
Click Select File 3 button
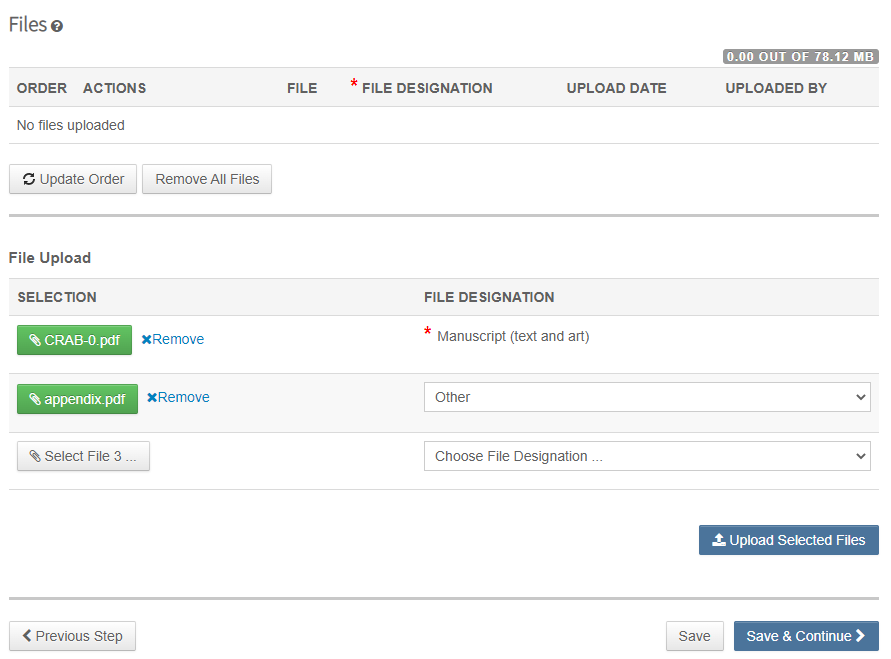pyautogui.click(x=84, y=456)
